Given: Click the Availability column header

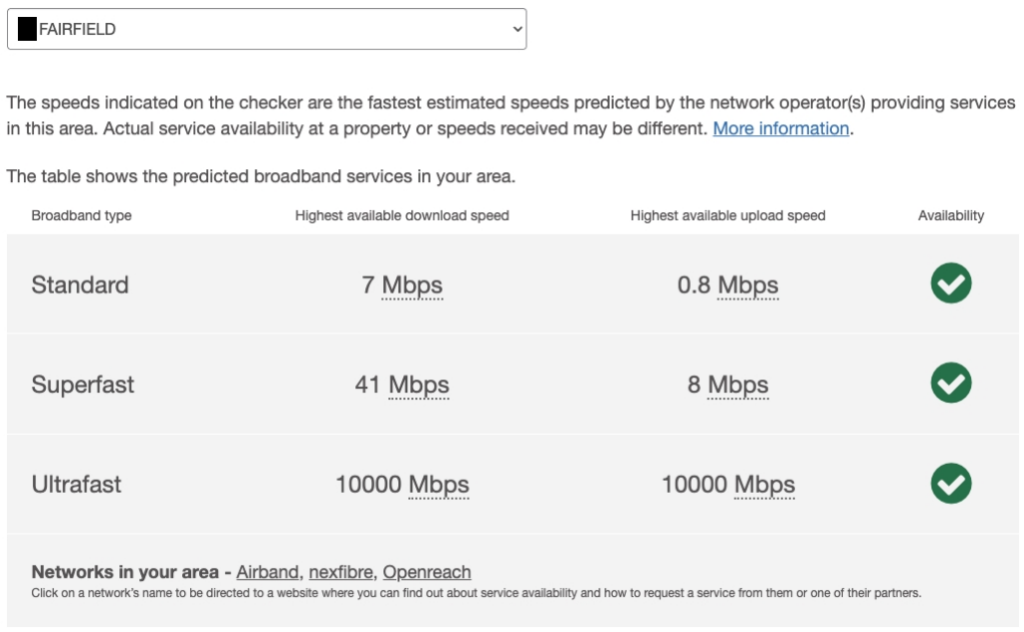Looking at the screenshot, I should (951, 215).
